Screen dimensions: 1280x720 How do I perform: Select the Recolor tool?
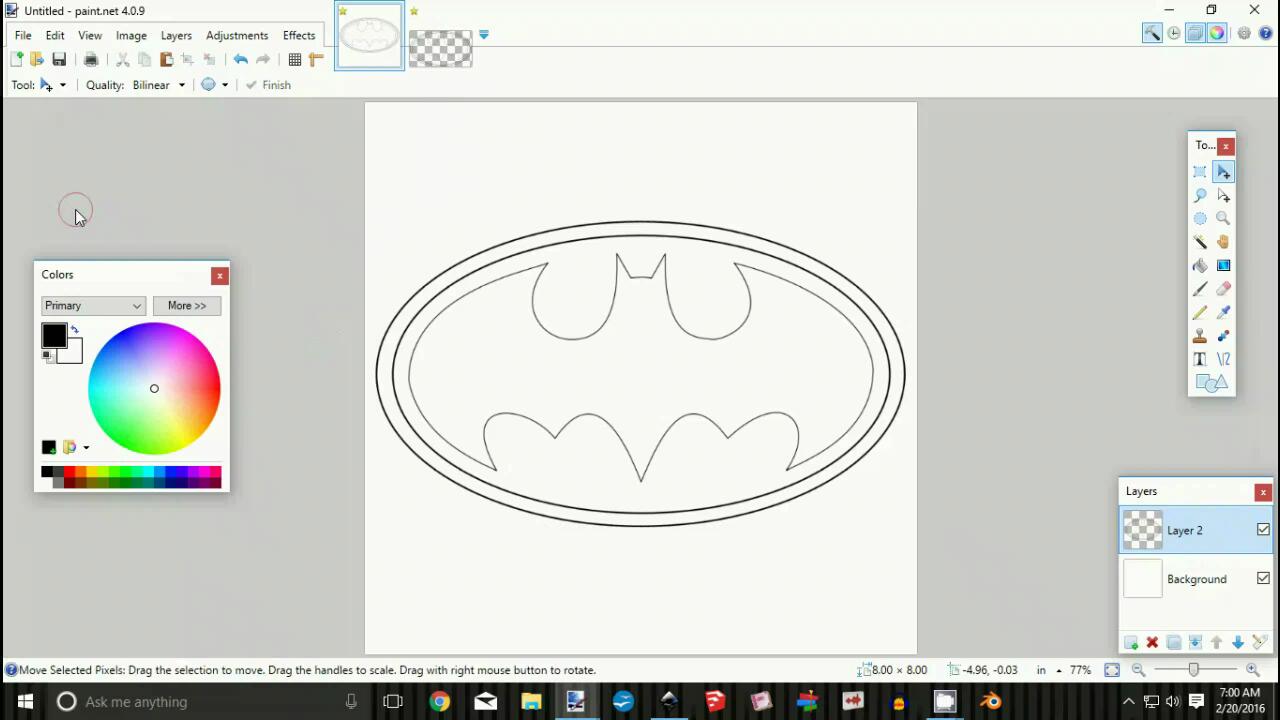(x=1224, y=336)
